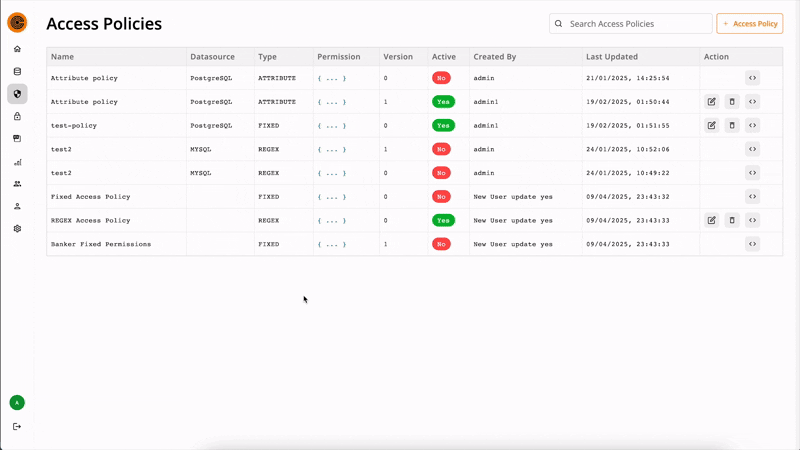Click the '21/01/2025, 14:25:54' timestamp
This screenshot has height=450, width=800.
(628, 78)
